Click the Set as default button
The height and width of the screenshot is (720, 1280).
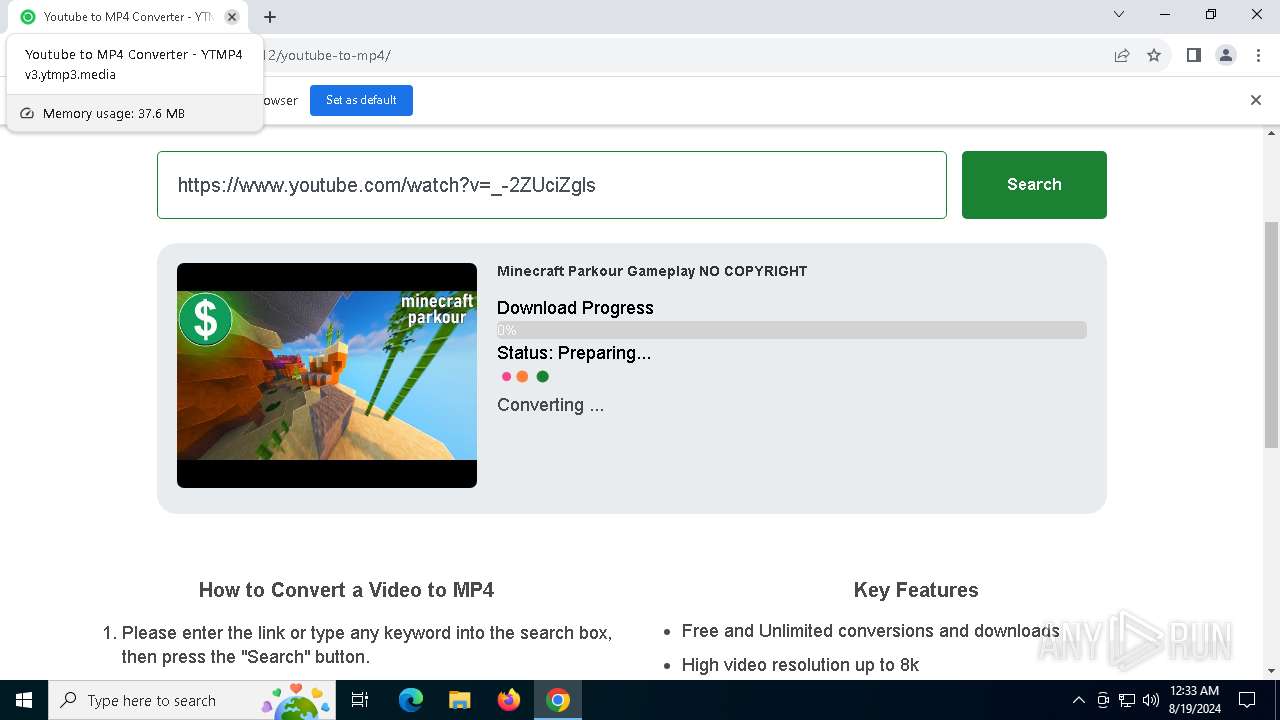pos(361,100)
